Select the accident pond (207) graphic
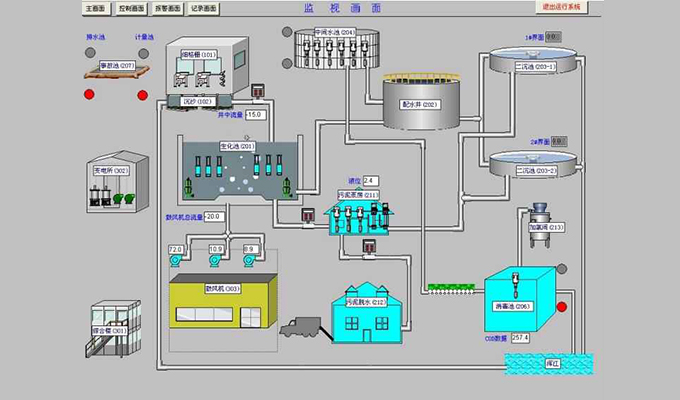 (x=117, y=70)
